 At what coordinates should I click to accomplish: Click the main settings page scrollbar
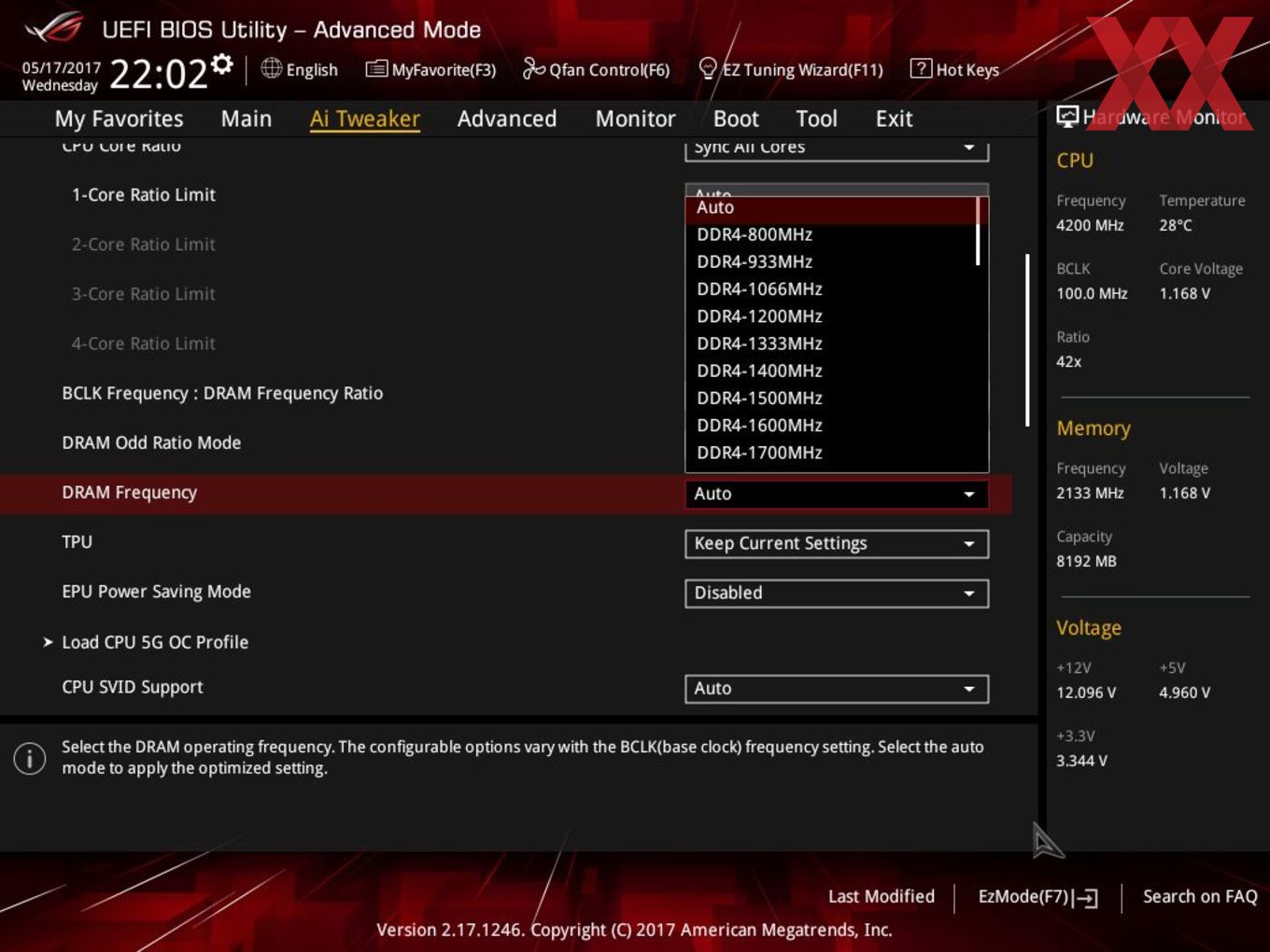(1027, 341)
